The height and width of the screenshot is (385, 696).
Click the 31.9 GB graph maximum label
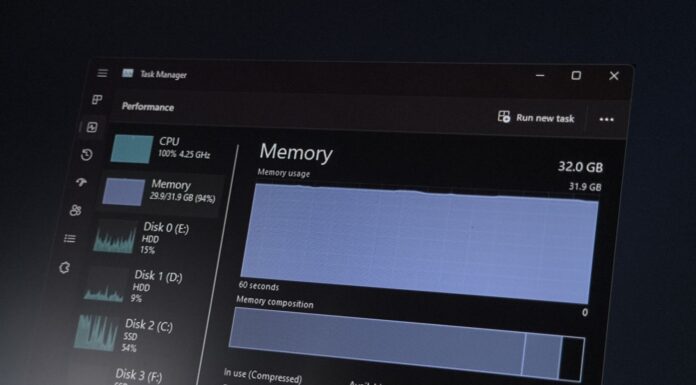(x=585, y=187)
